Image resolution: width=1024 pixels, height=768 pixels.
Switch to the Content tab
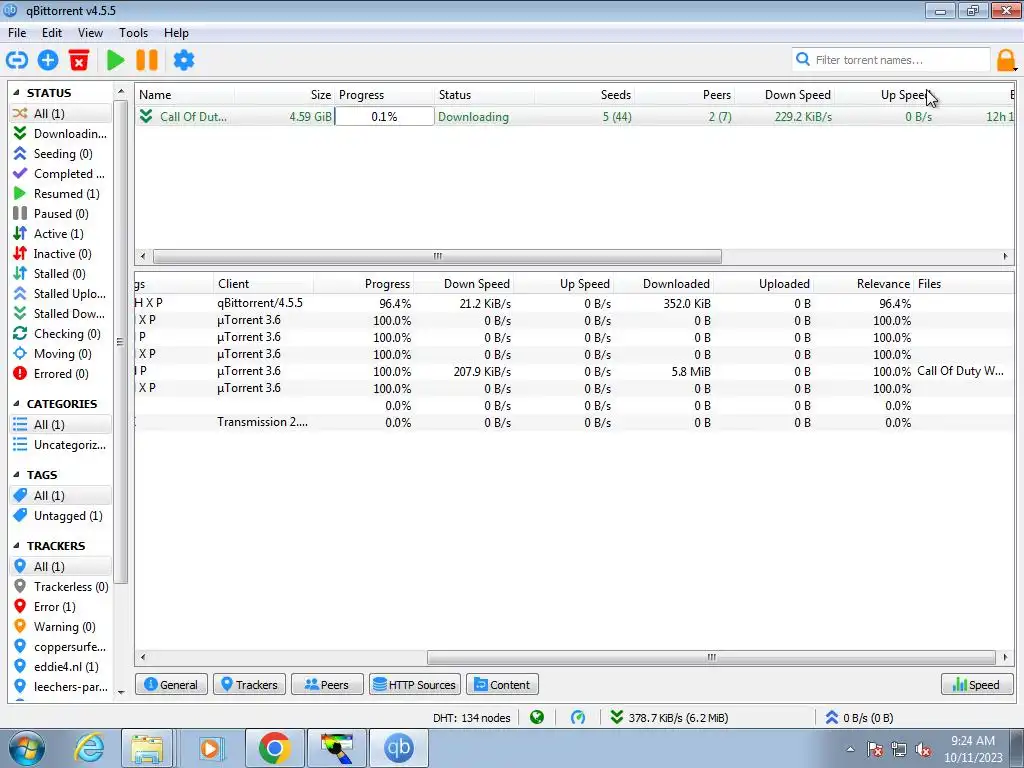[x=502, y=684]
